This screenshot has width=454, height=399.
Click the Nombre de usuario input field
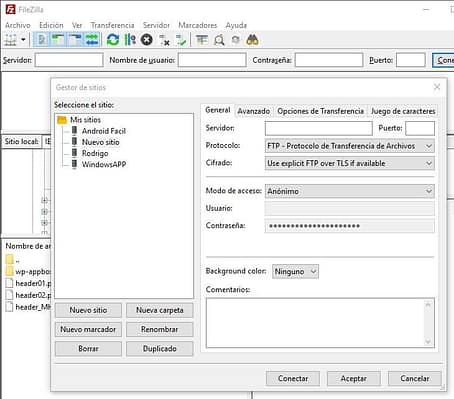click(212, 60)
